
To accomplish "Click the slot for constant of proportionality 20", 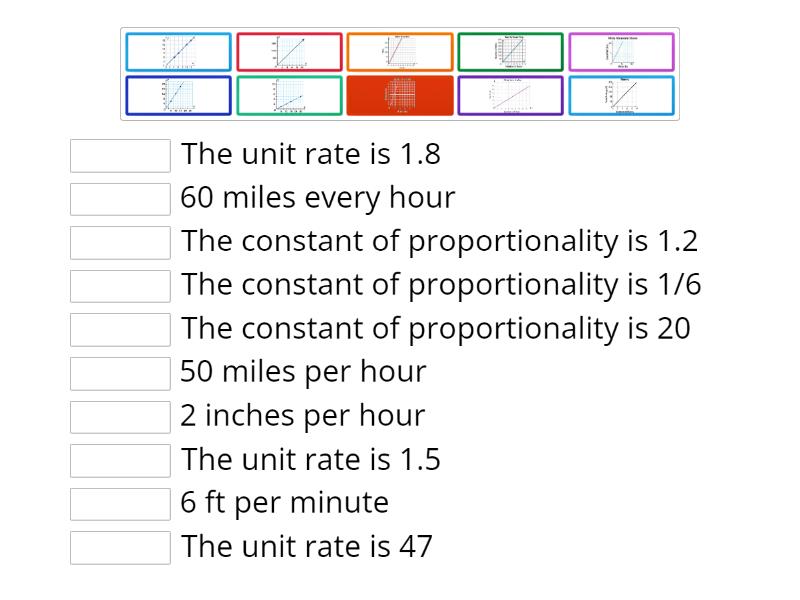I will (x=121, y=329).
